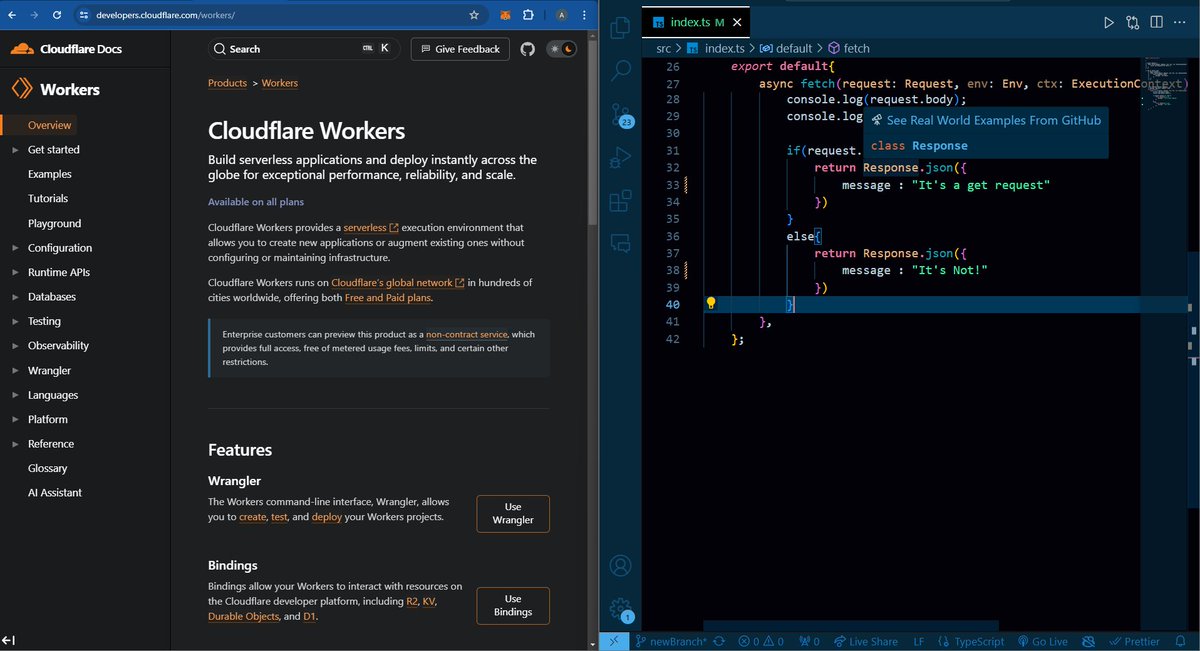Open the Glossary sidebar item
Image resolution: width=1200 pixels, height=651 pixels.
pos(47,468)
